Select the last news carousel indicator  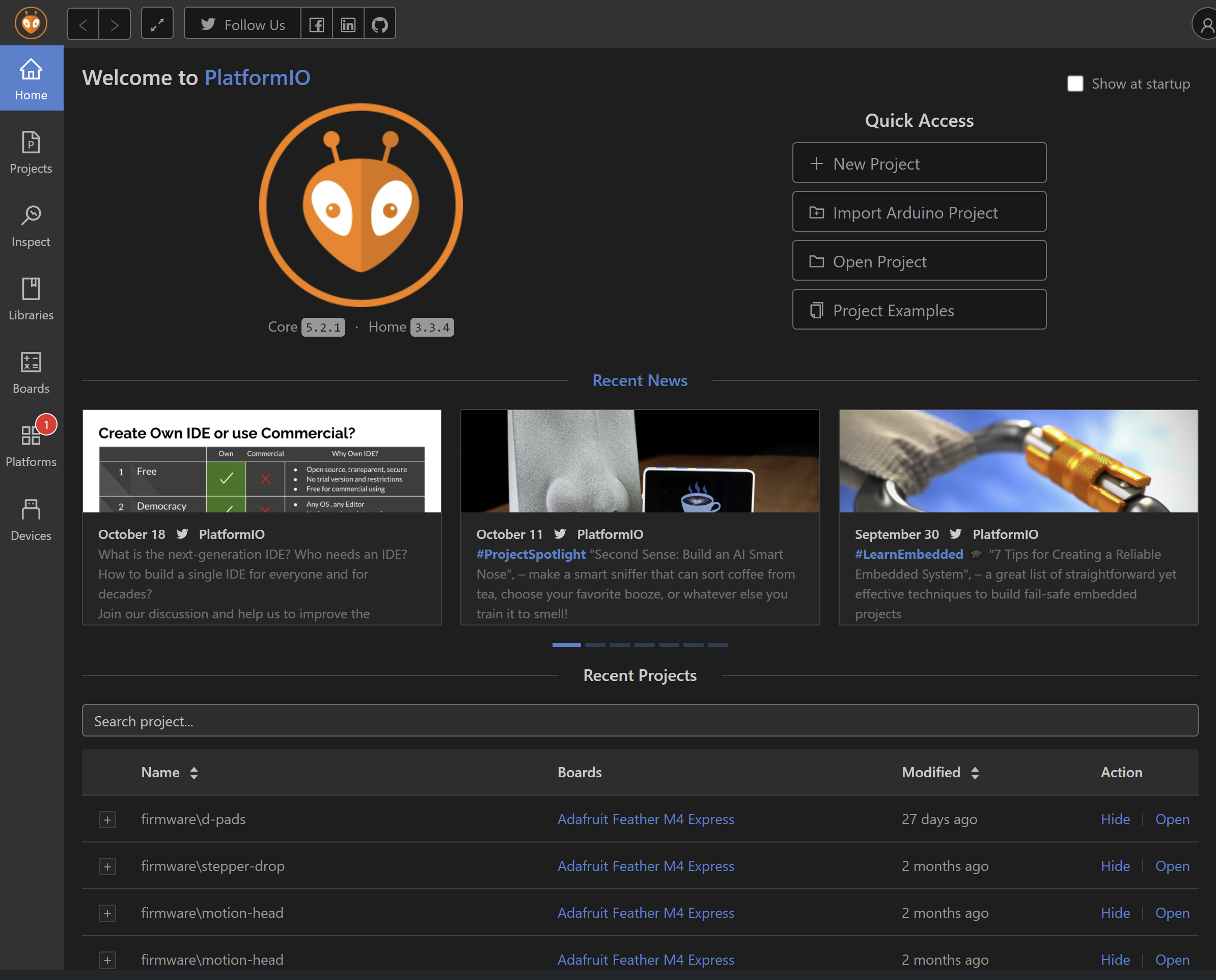718,645
